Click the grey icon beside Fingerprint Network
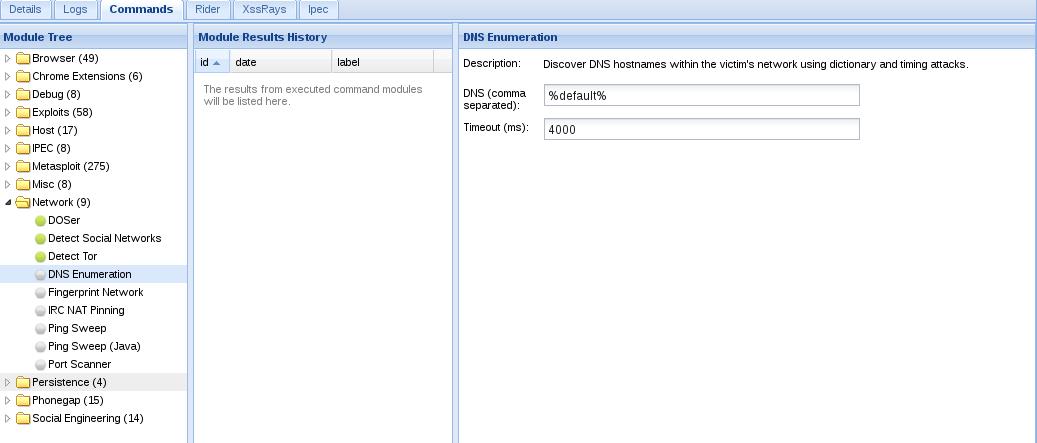Screen dimensions: 1037x443 (x=40, y=293)
